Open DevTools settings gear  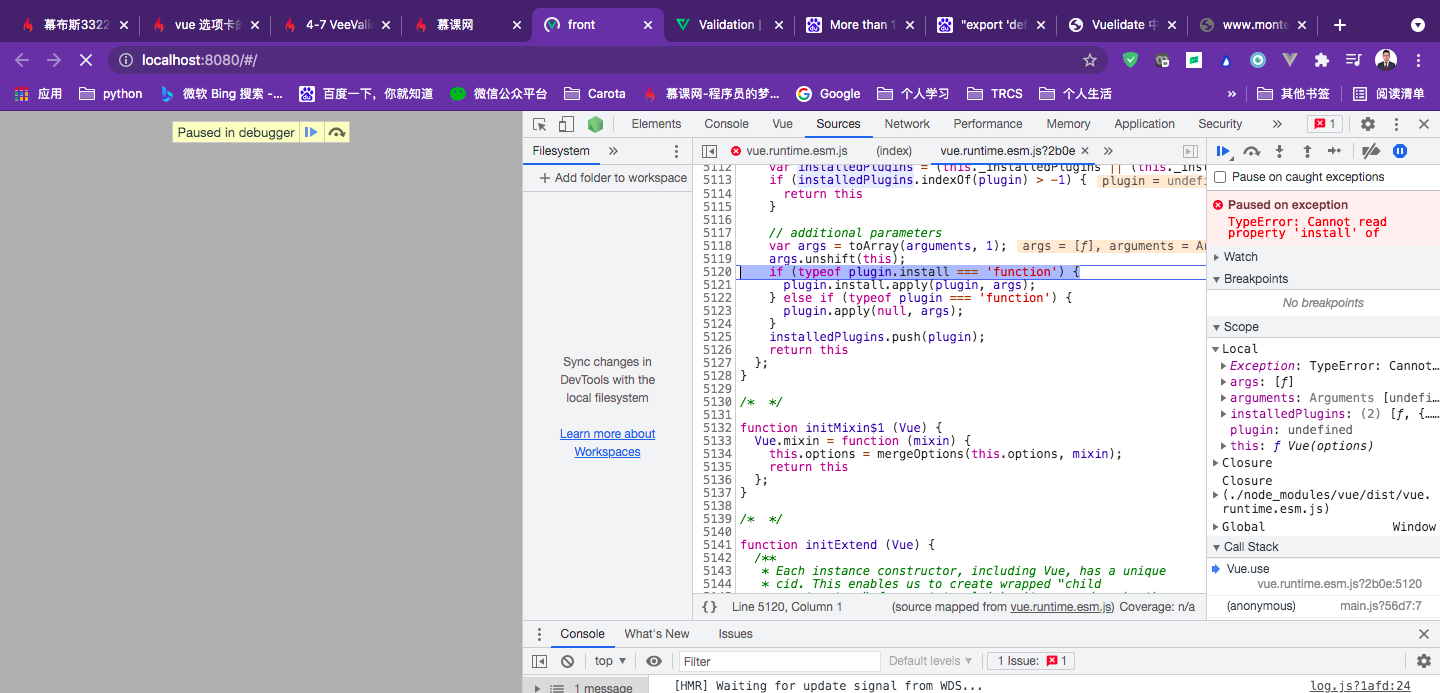tap(1367, 124)
